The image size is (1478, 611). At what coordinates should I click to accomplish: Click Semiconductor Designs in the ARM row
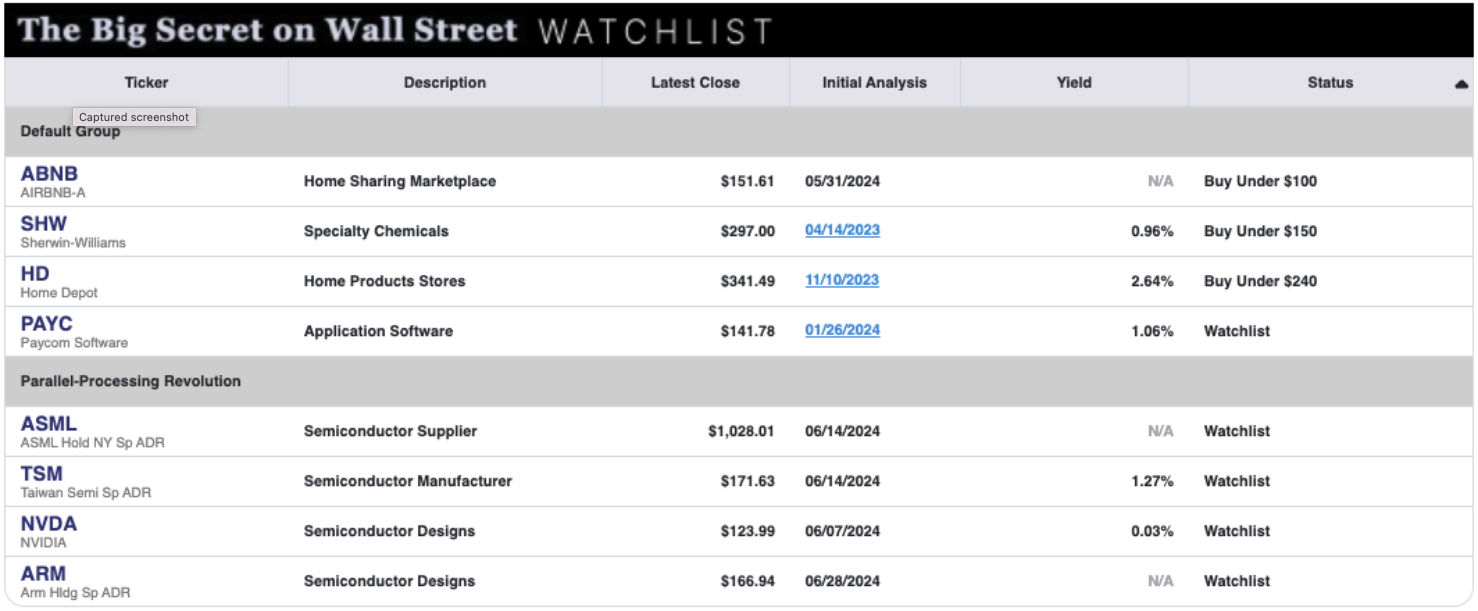389,581
